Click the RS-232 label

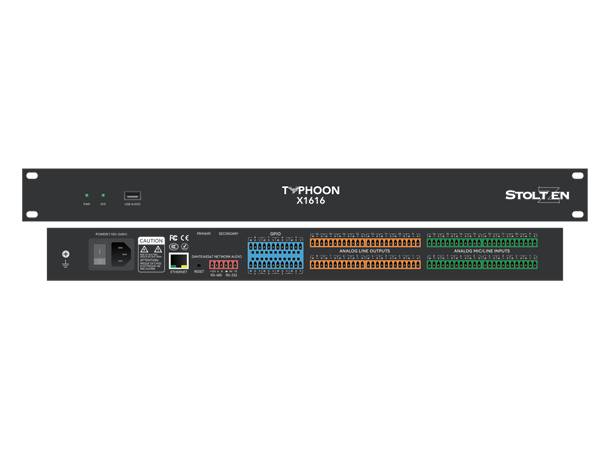231,275
